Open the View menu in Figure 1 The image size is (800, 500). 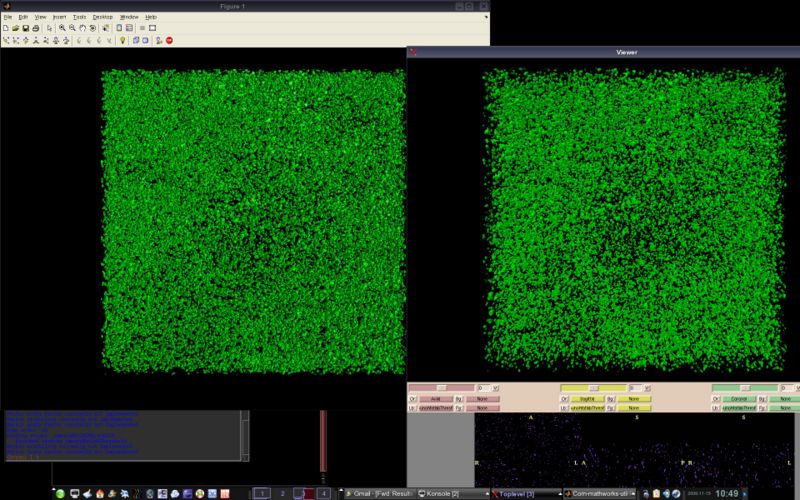click(x=40, y=17)
